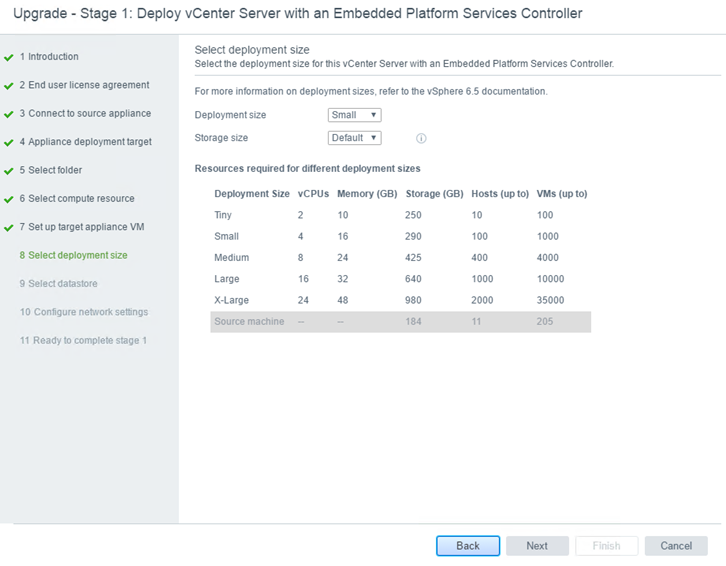Screen dimensions: 726x566
Task: Go to step 3 Connect to source appliance
Action: click(85, 113)
